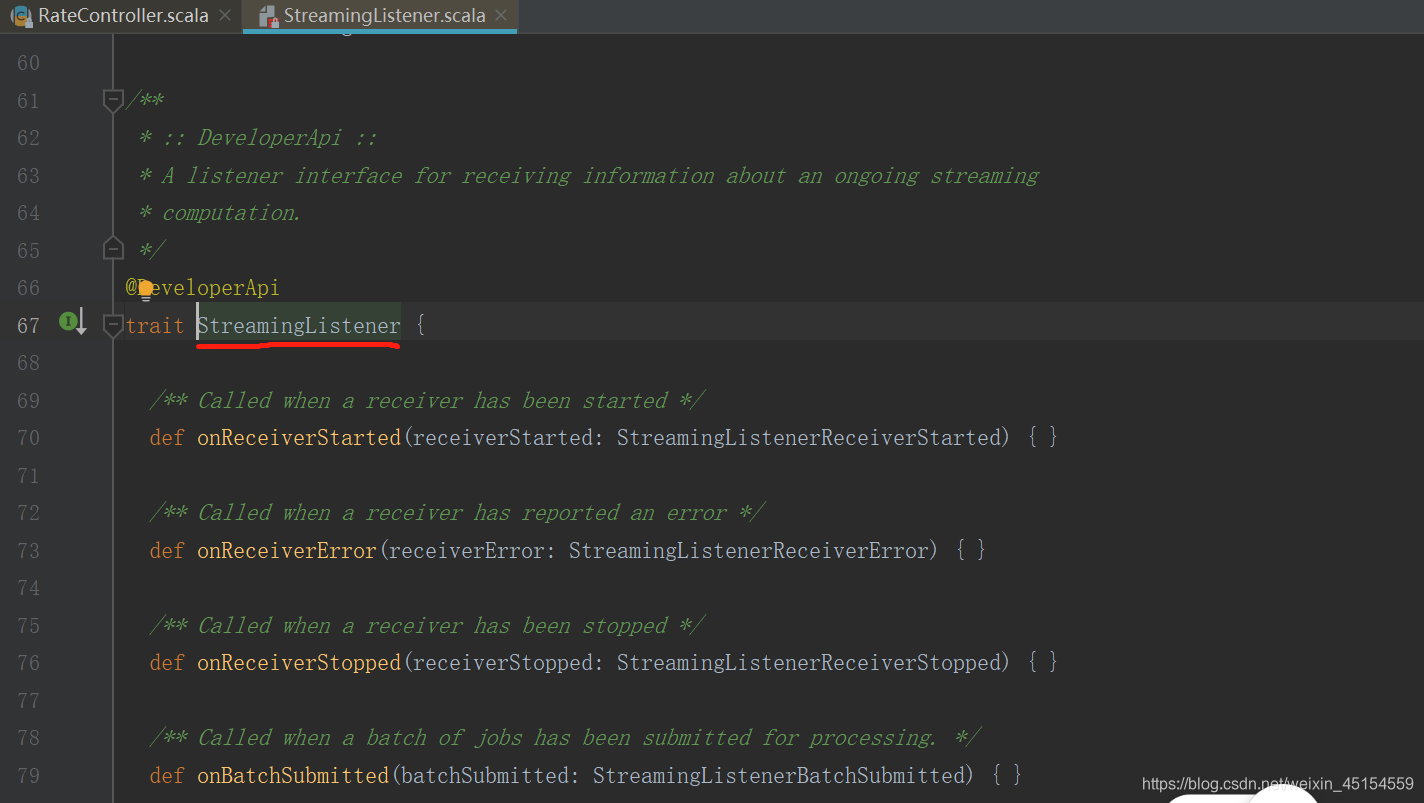Click line number 70 in the gutter

coord(28,437)
